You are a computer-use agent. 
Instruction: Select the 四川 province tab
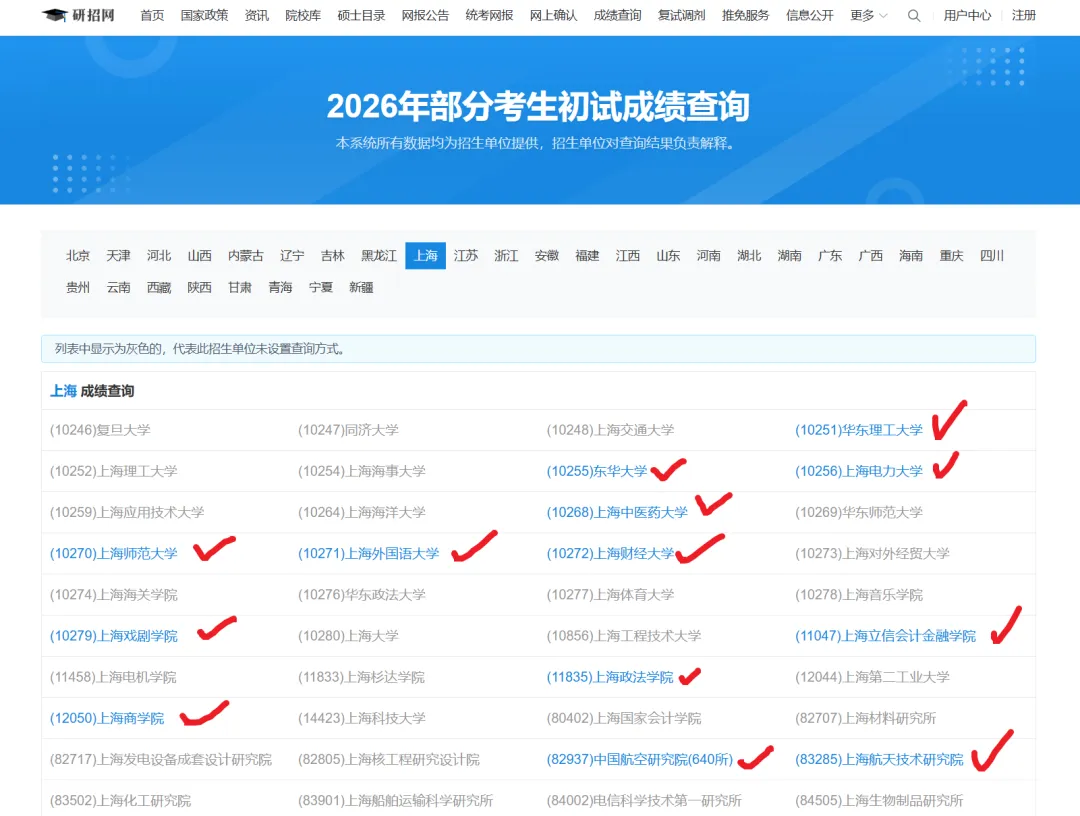click(992, 255)
